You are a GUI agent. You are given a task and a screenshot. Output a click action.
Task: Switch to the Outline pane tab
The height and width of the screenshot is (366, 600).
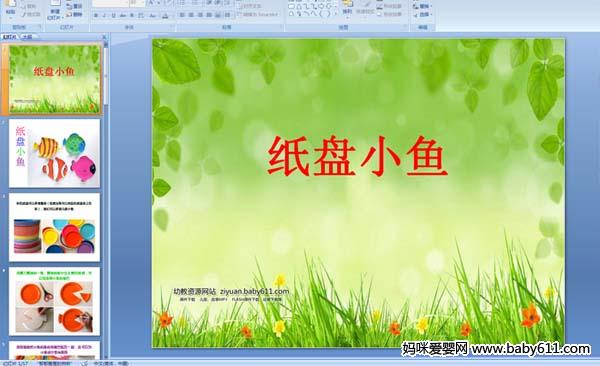click(26, 37)
